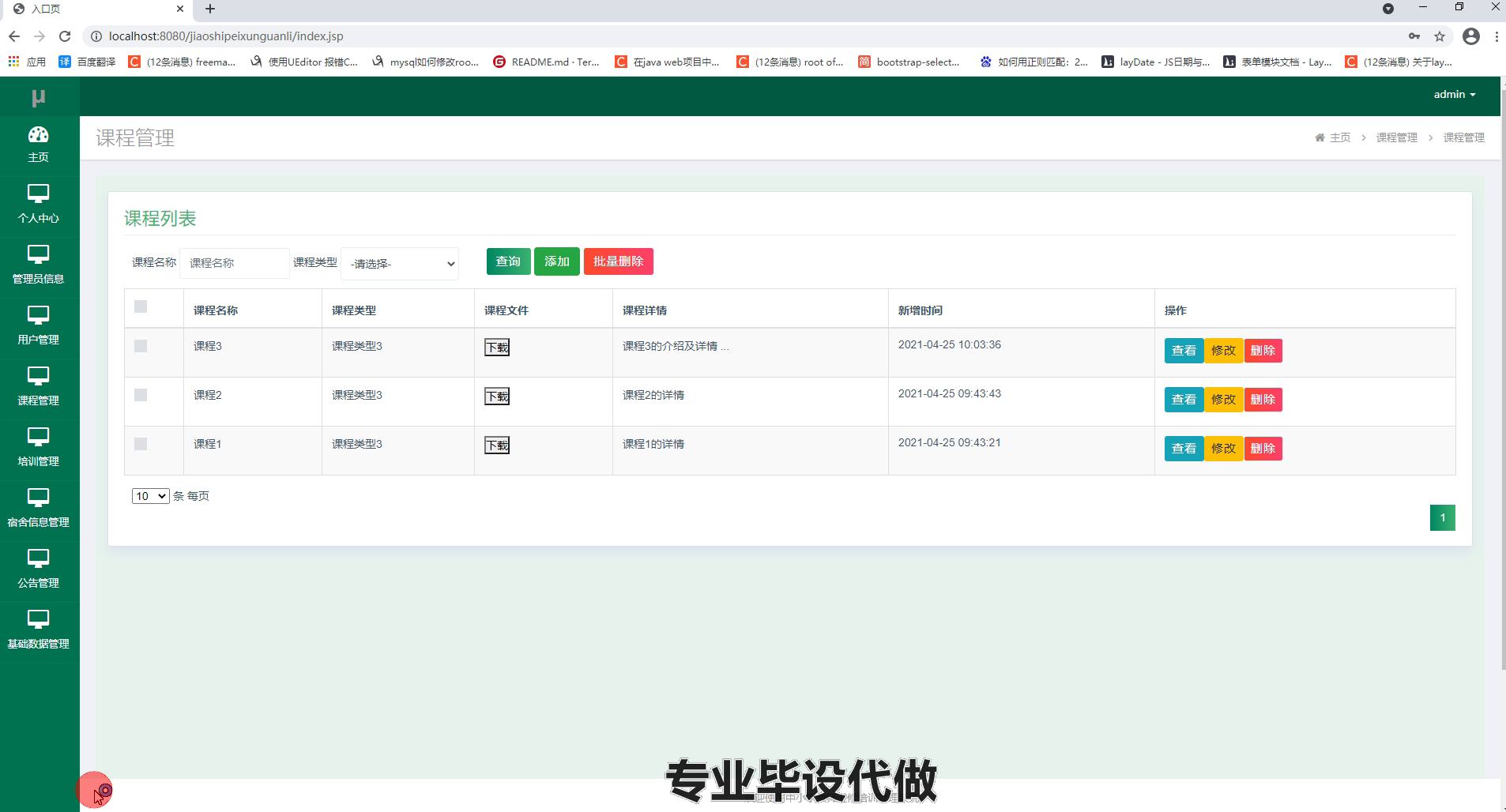Go to page 1 in pagination
The width and height of the screenshot is (1506, 812).
pyautogui.click(x=1442, y=518)
